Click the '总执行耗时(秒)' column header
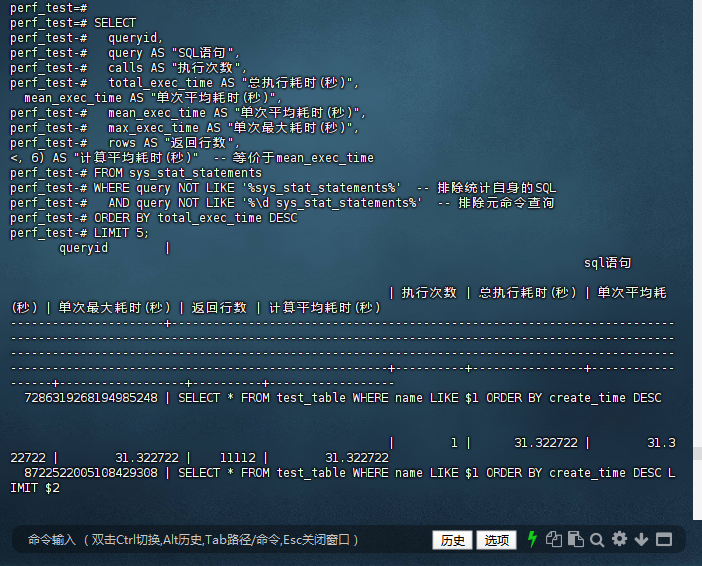The height and width of the screenshot is (566, 702). (x=527, y=293)
